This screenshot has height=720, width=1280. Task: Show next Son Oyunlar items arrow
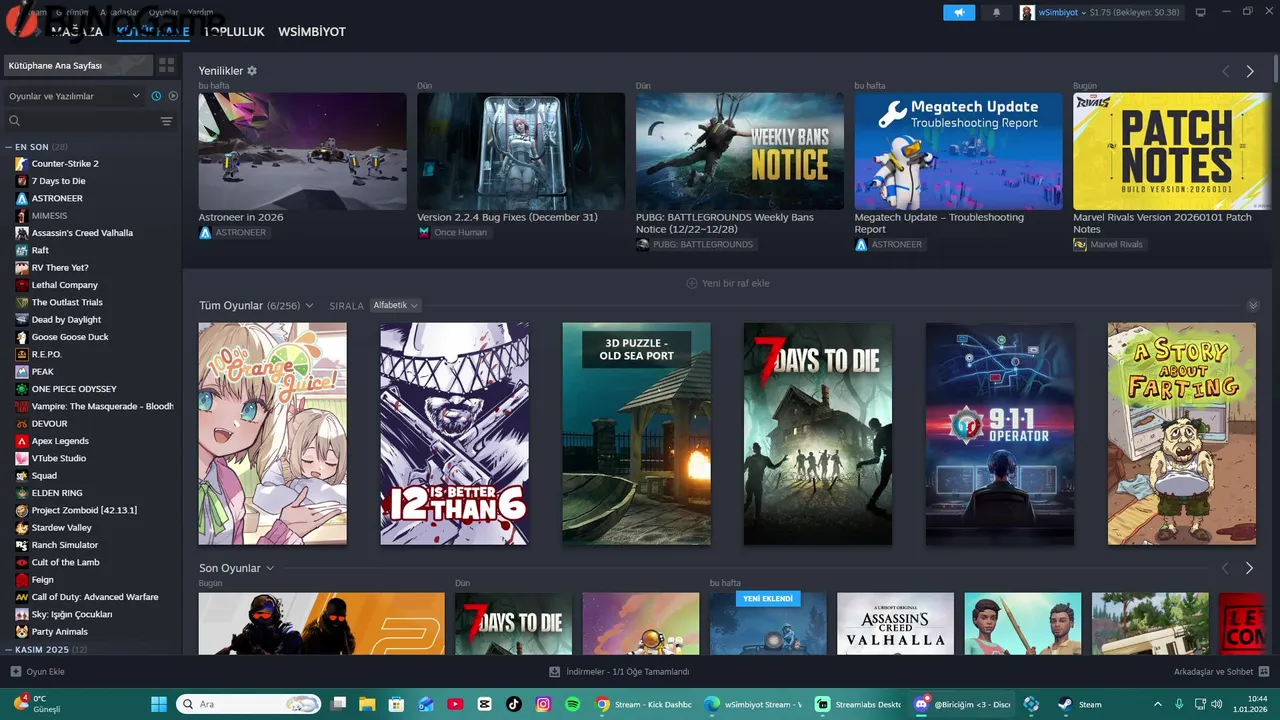pos(1250,568)
